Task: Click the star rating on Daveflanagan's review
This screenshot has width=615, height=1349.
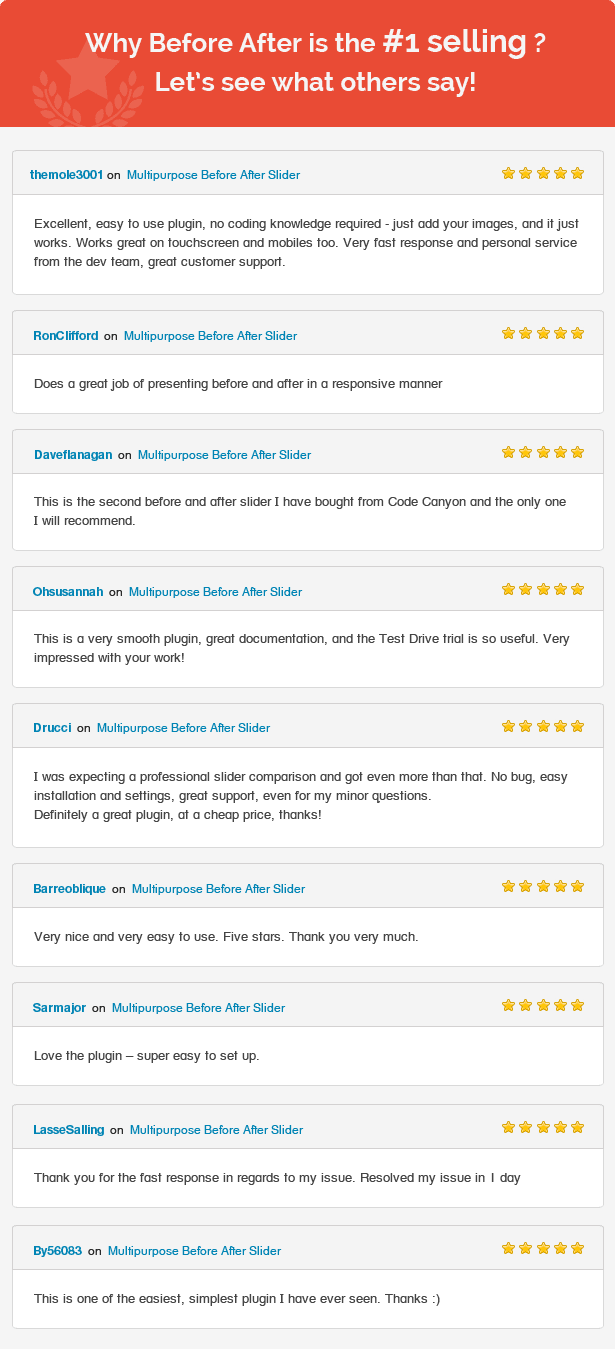Action: 543,452
